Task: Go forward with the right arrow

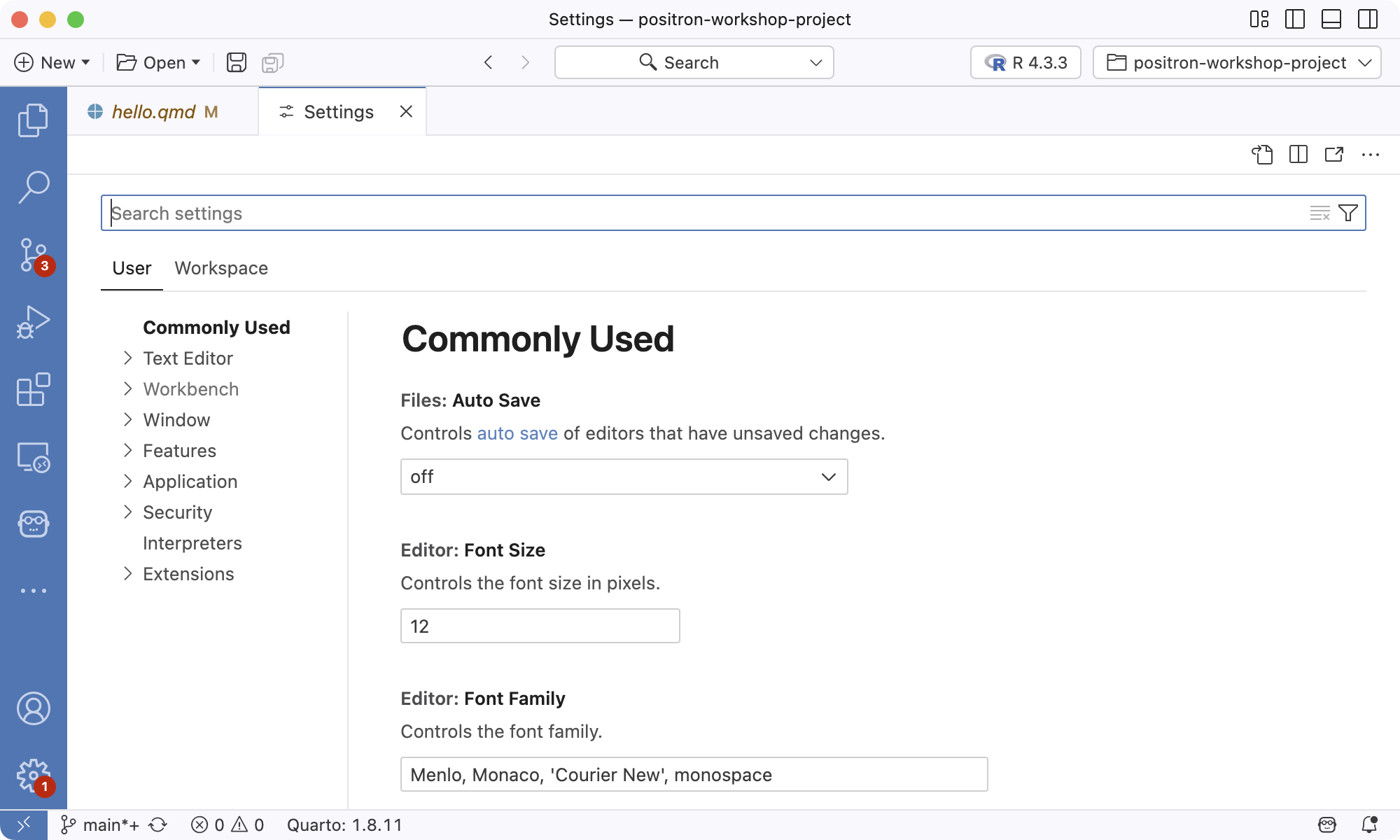Action: click(x=525, y=62)
